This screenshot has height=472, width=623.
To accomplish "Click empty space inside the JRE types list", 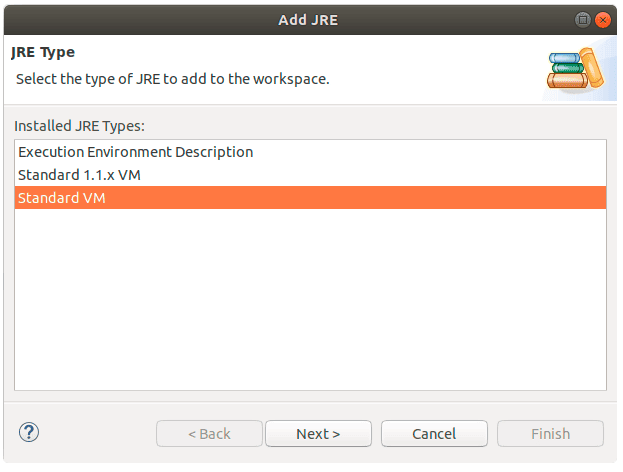I will coord(310,298).
